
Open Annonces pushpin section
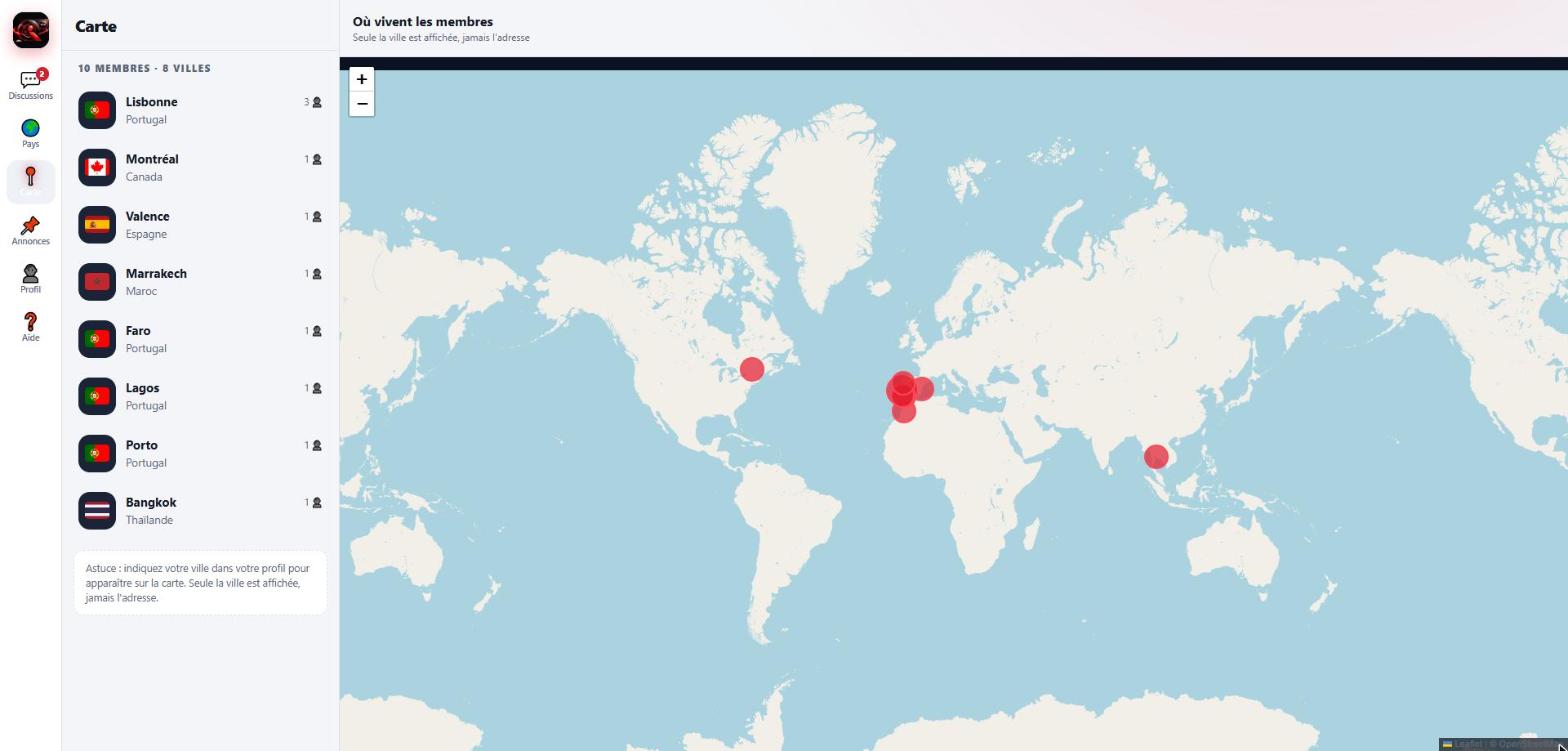pos(30,230)
